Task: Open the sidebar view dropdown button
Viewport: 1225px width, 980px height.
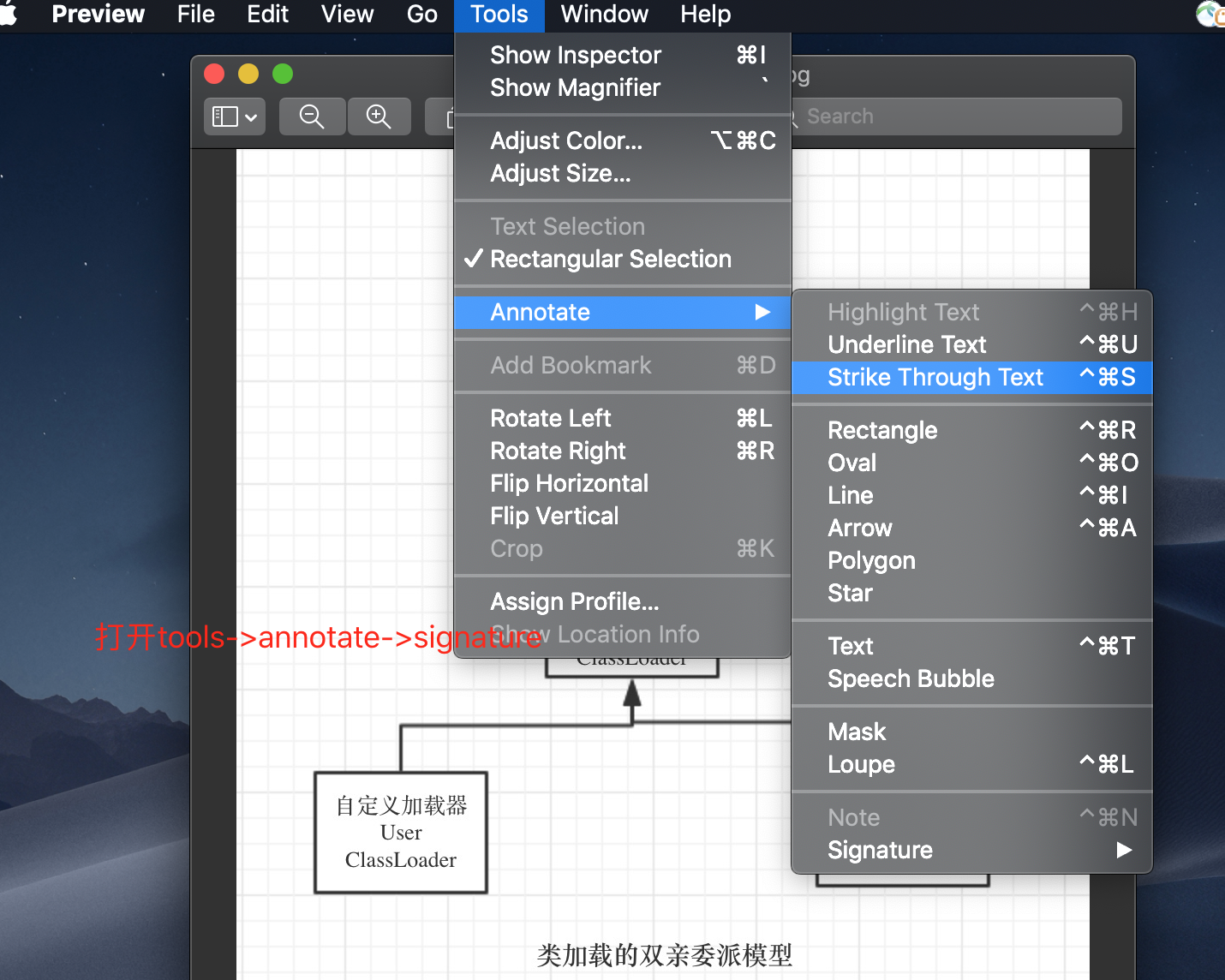Action: (x=234, y=117)
